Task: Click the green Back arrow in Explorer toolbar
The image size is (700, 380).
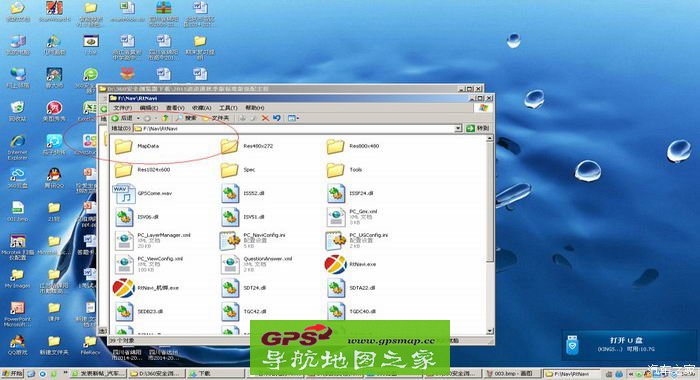Action: point(115,118)
